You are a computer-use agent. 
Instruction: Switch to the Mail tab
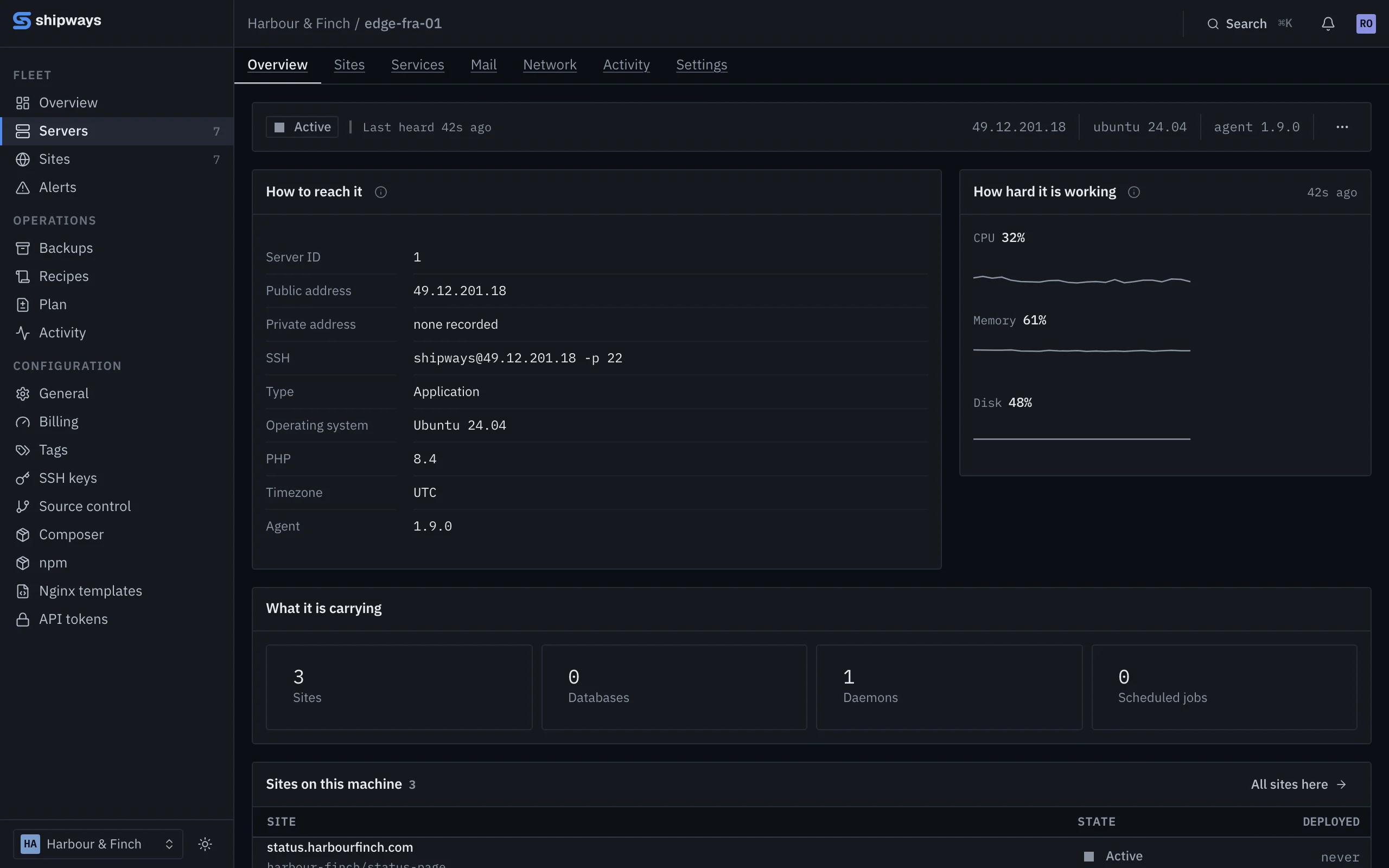point(483,65)
